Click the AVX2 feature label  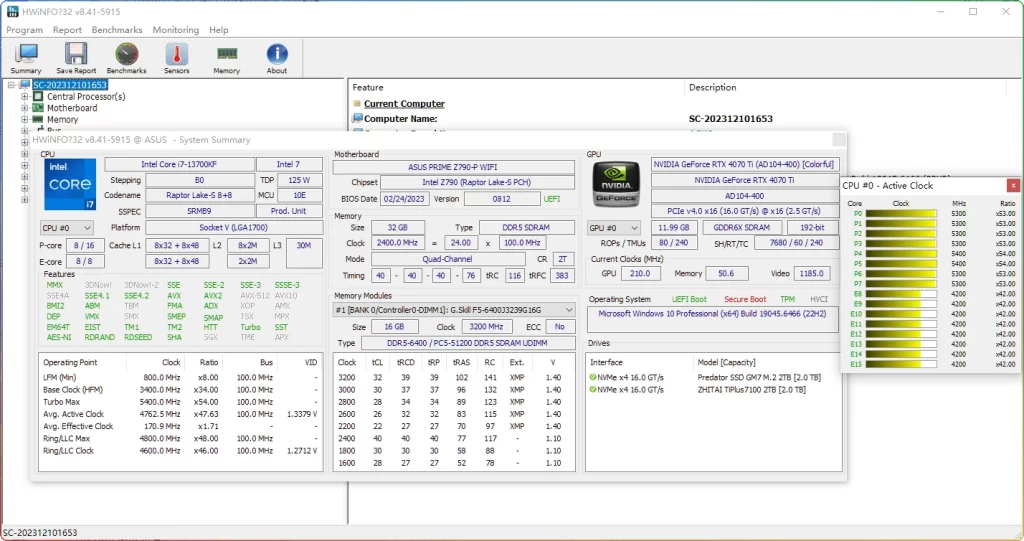212,295
